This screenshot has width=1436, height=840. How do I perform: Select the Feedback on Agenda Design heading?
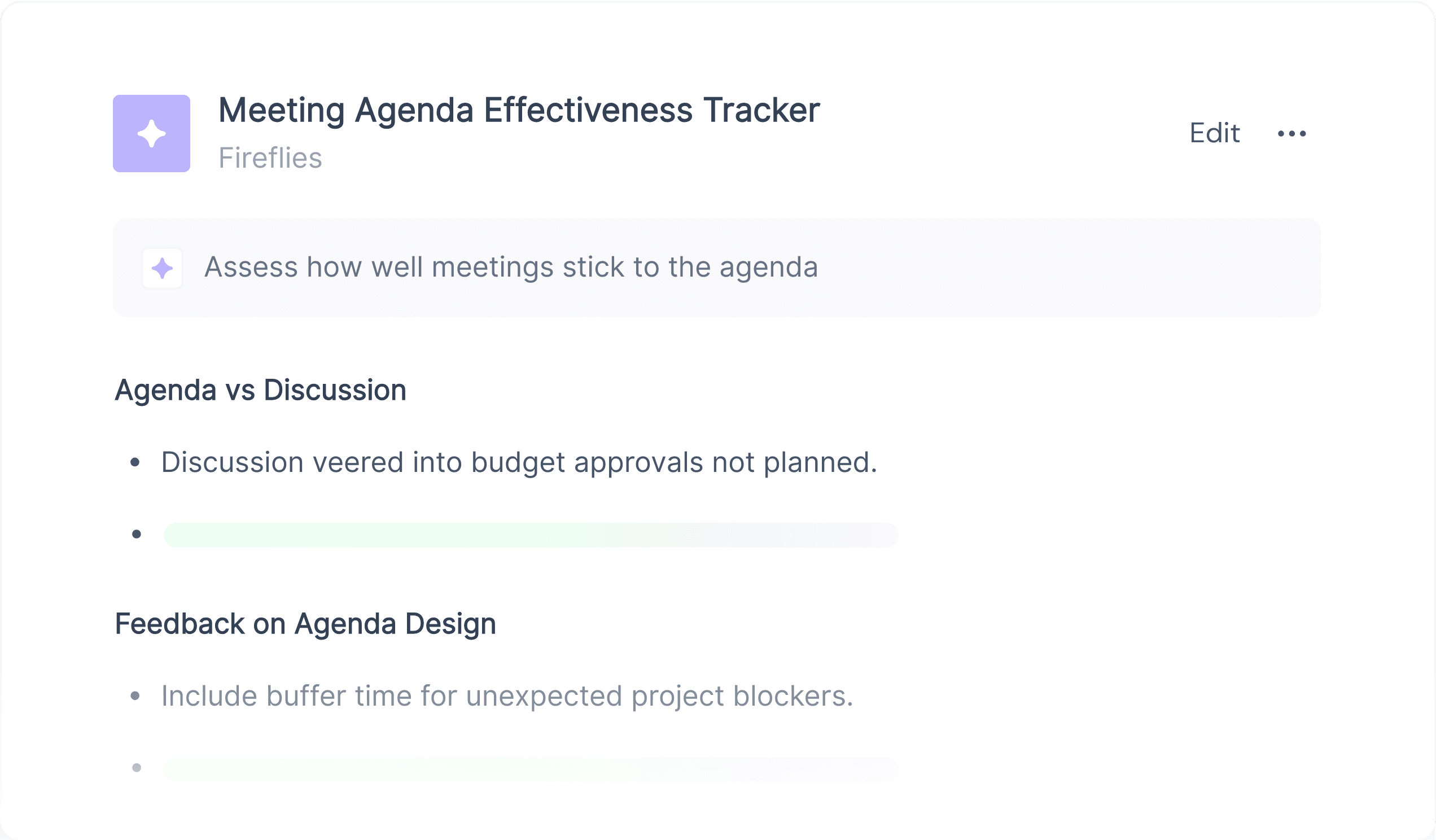(305, 624)
